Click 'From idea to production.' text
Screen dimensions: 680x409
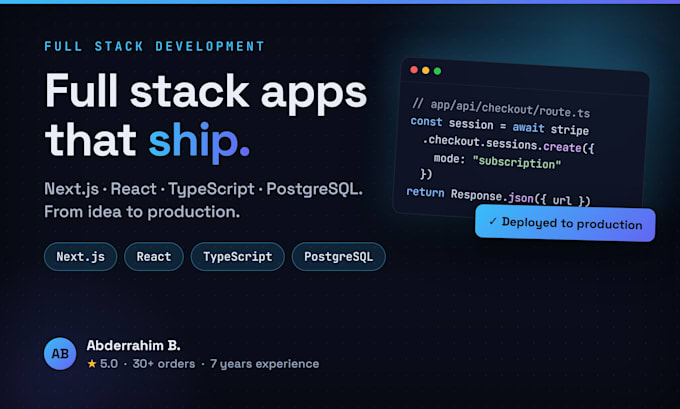(142, 212)
